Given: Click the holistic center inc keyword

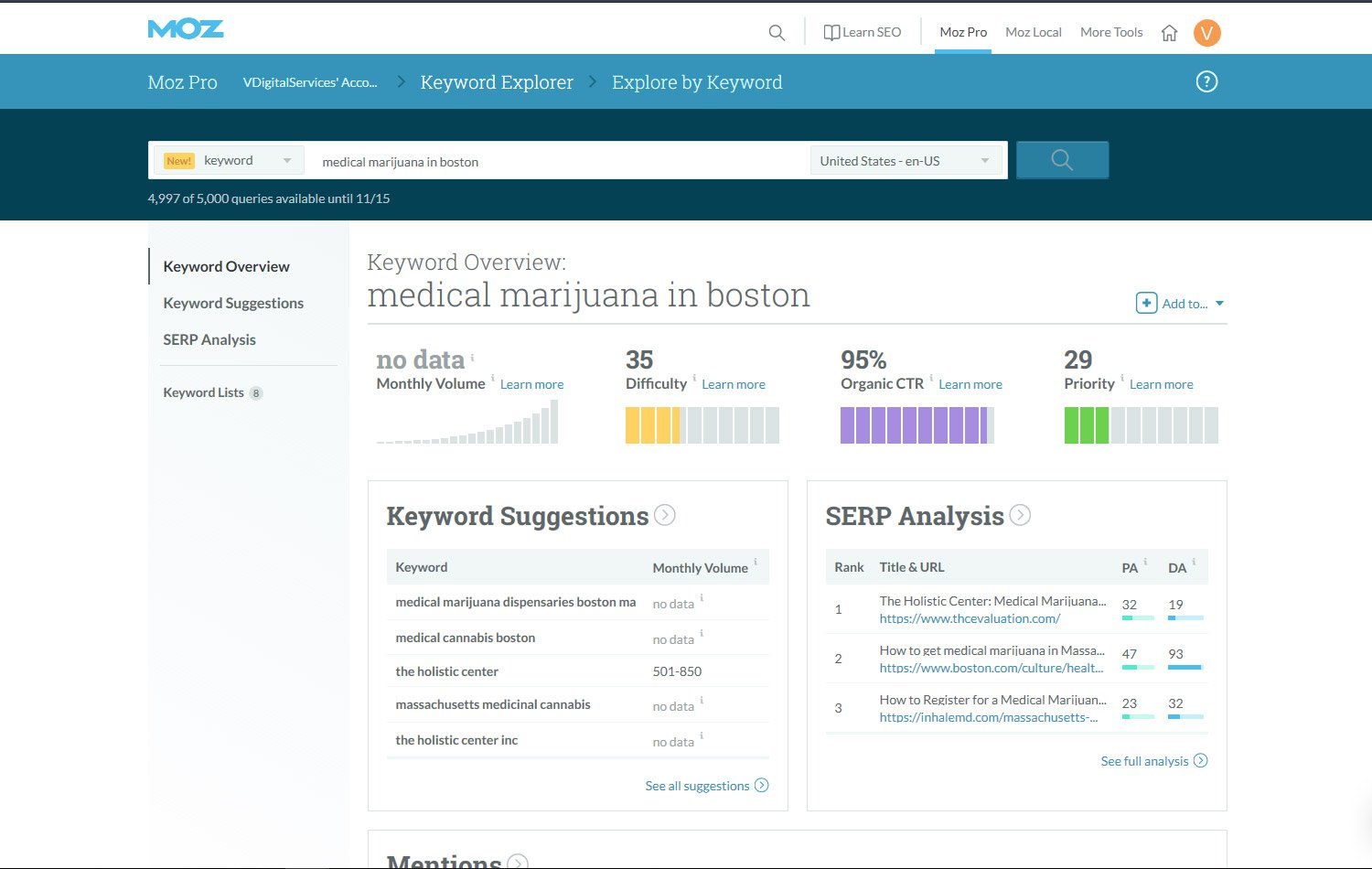Looking at the screenshot, I should pos(456,740).
